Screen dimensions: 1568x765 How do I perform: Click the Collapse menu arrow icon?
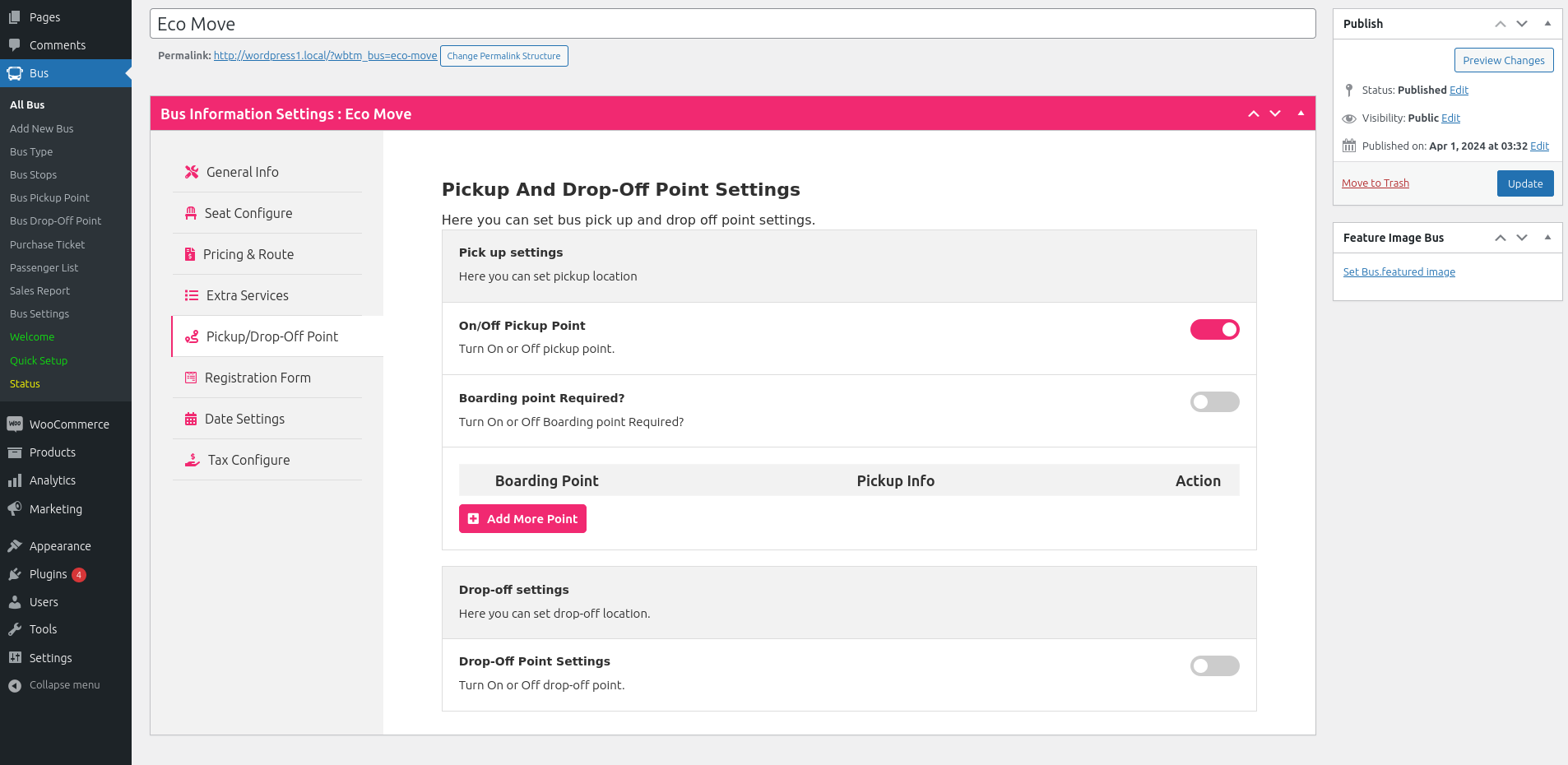point(15,685)
